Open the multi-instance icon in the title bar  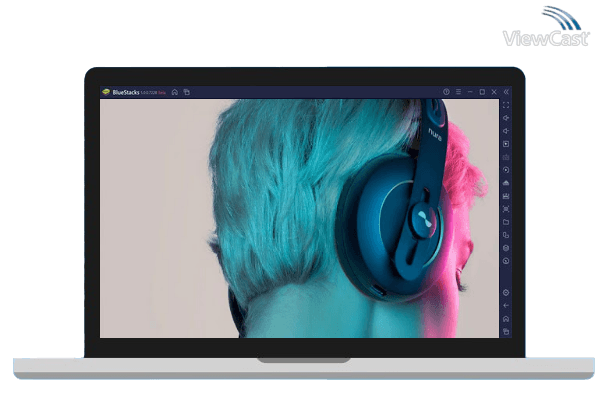[186, 92]
